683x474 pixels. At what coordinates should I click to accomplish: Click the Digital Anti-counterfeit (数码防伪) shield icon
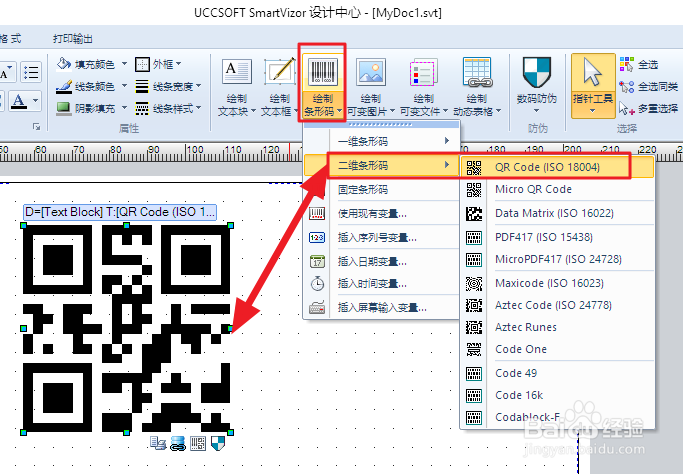[x=537, y=72]
